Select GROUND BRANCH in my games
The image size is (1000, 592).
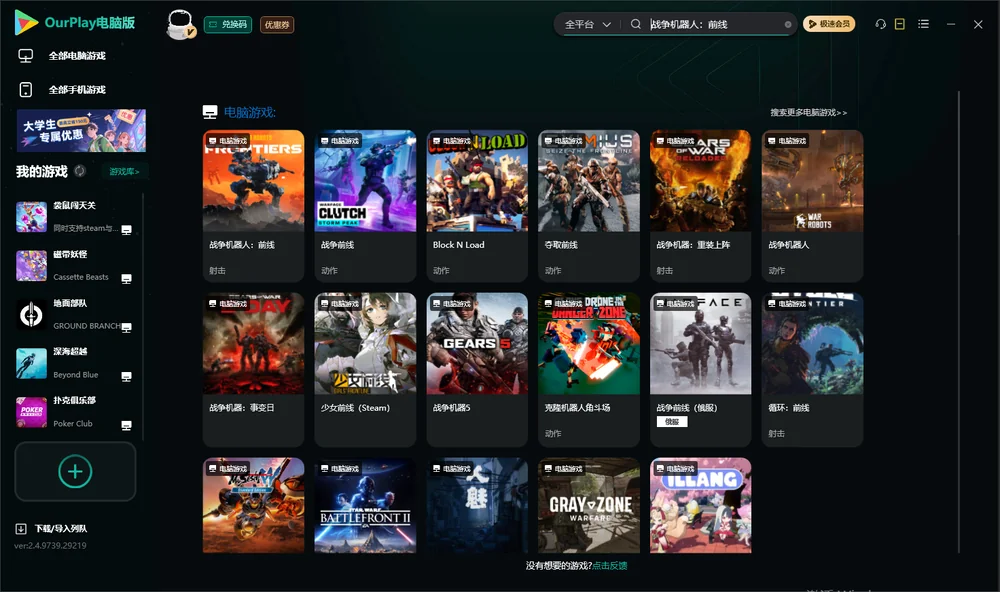75,314
